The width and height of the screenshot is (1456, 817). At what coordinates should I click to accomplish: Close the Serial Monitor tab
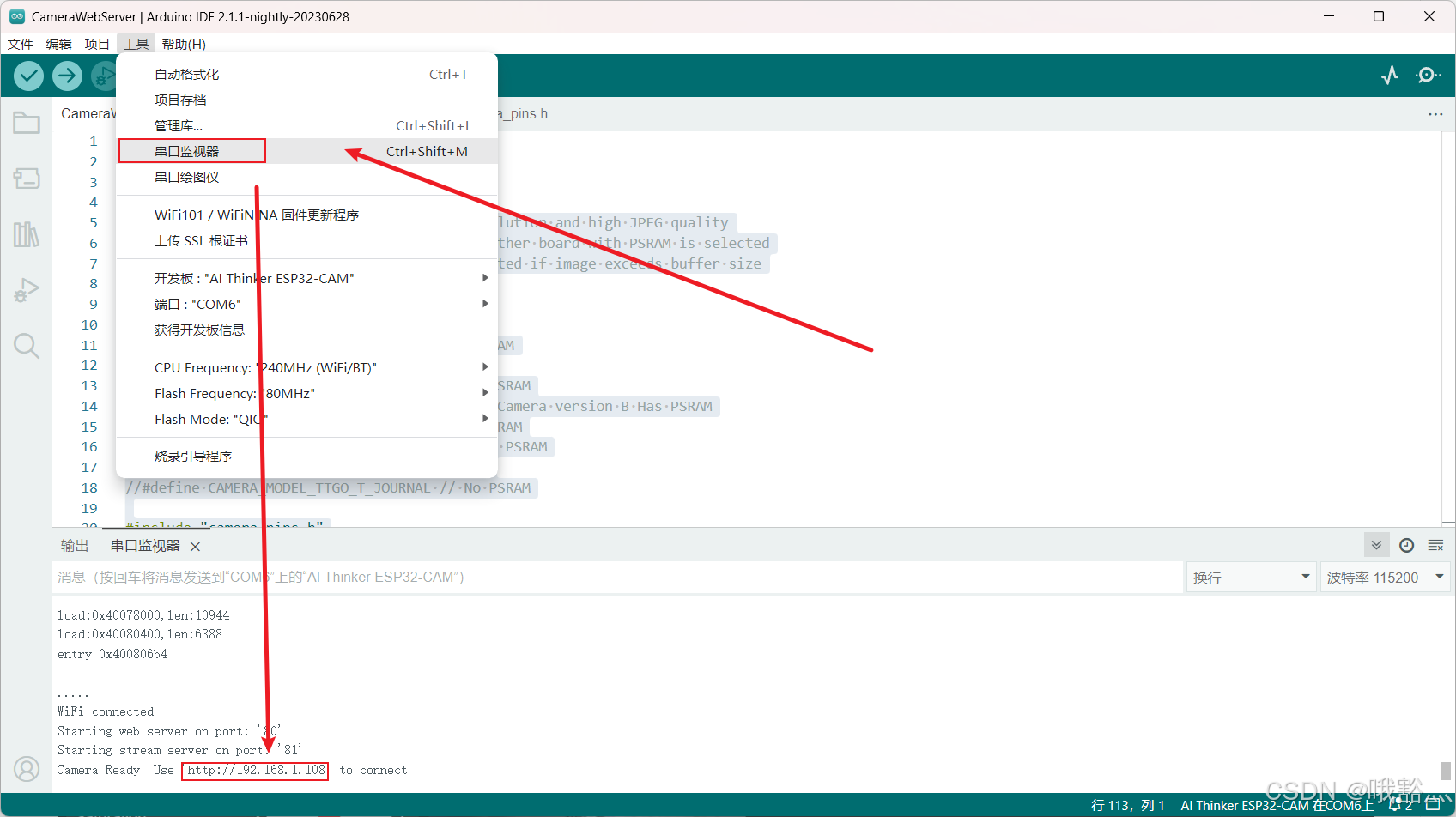pyautogui.click(x=195, y=547)
